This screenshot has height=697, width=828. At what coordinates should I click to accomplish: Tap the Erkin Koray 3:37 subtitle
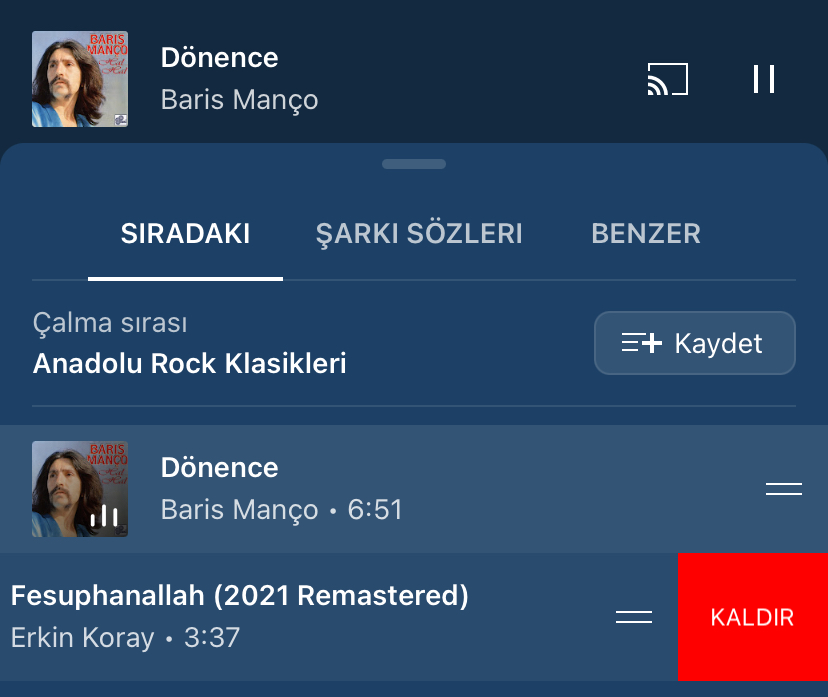point(126,637)
